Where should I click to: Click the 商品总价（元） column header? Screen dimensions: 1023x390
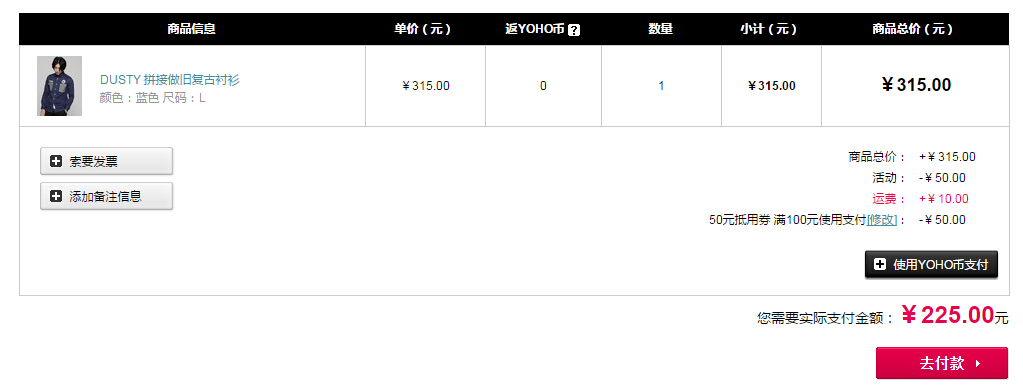(x=913, y=29)
